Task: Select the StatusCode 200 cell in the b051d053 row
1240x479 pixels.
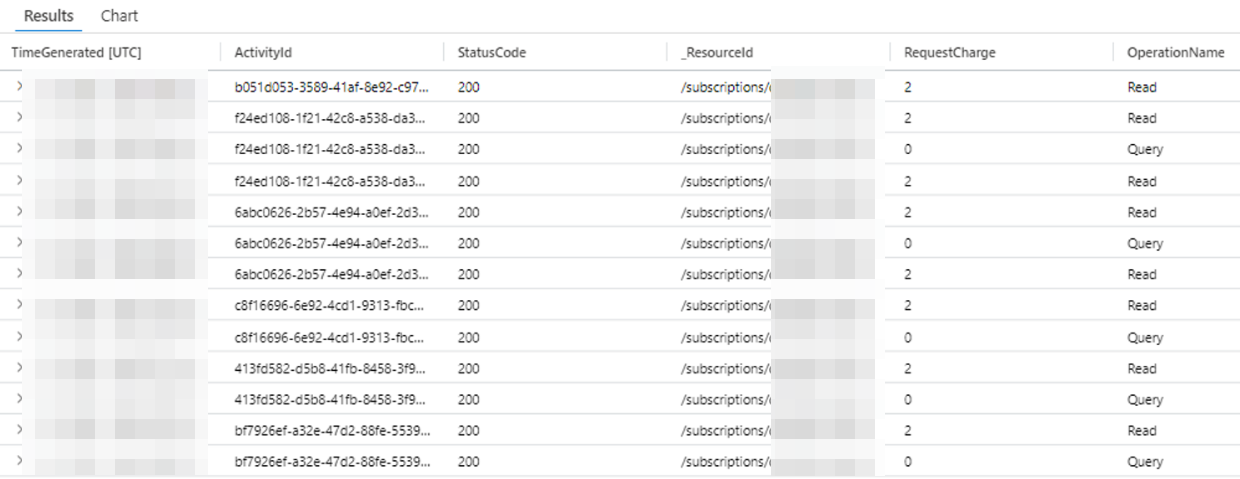Action: click(469, 87)
